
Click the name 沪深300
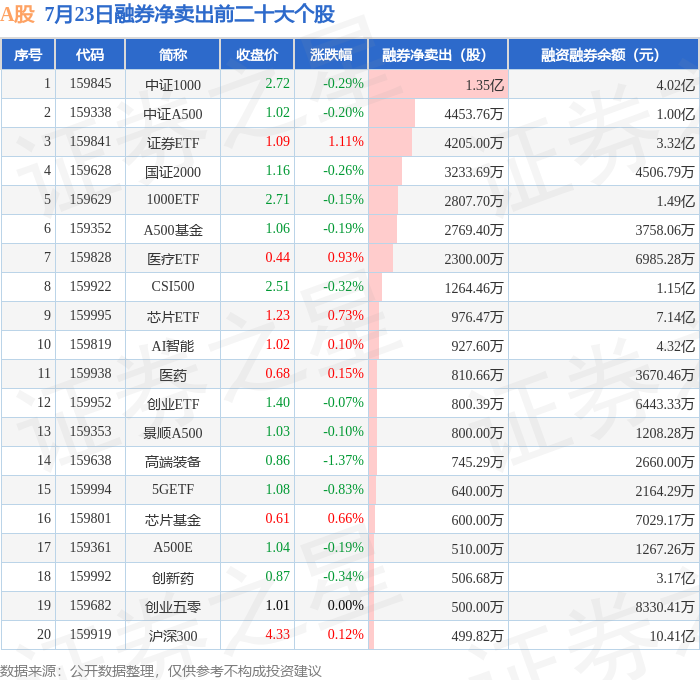[x=173, y=636]
